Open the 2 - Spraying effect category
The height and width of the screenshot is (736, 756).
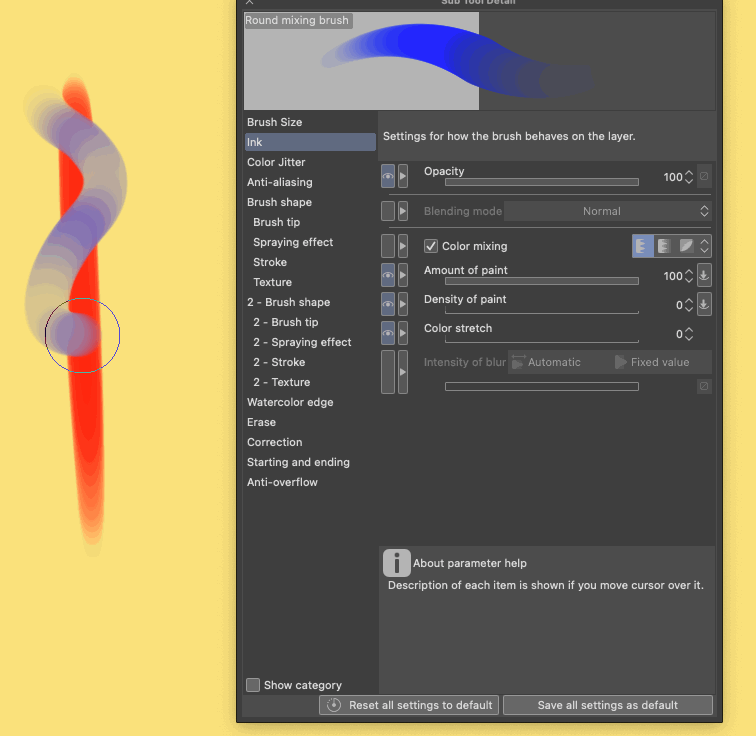click(310, 342)
